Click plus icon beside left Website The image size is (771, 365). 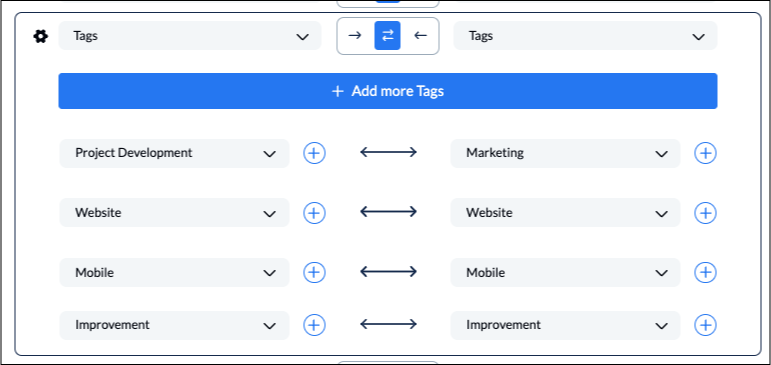click(314, 213)
